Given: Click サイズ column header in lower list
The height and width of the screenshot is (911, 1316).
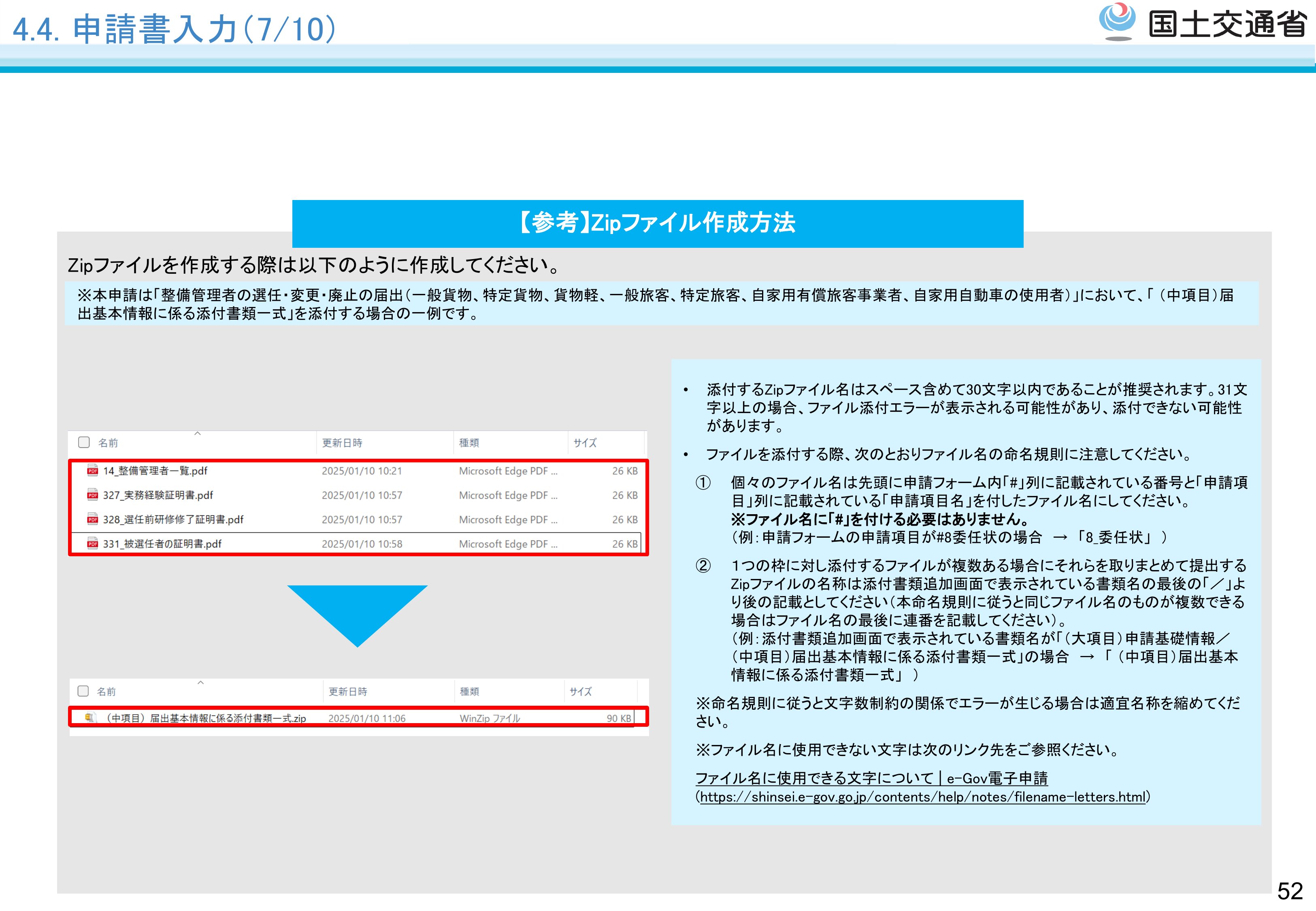Looking at the screenshot, I should click(580, 691).
